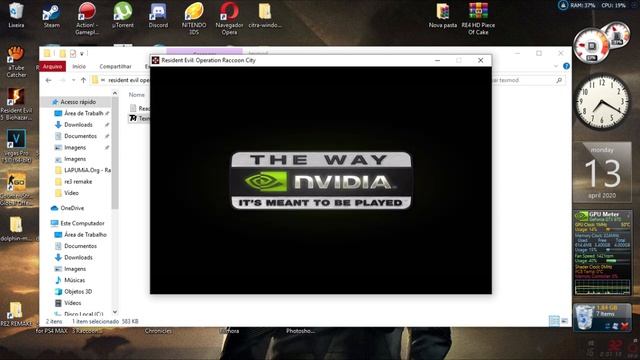Launch aTube Catcher from the desktop icon
Screen dimensions: 640x360
16,62
